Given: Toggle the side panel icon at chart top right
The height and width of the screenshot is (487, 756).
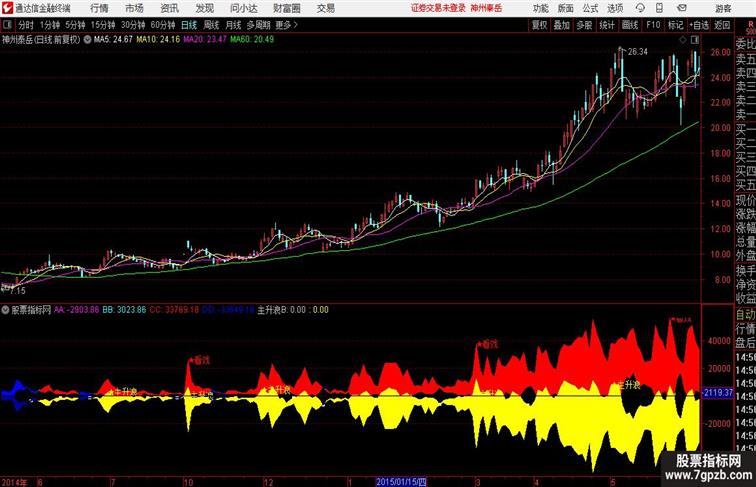Looking at the screenshot, I should (x=695, y=40).
